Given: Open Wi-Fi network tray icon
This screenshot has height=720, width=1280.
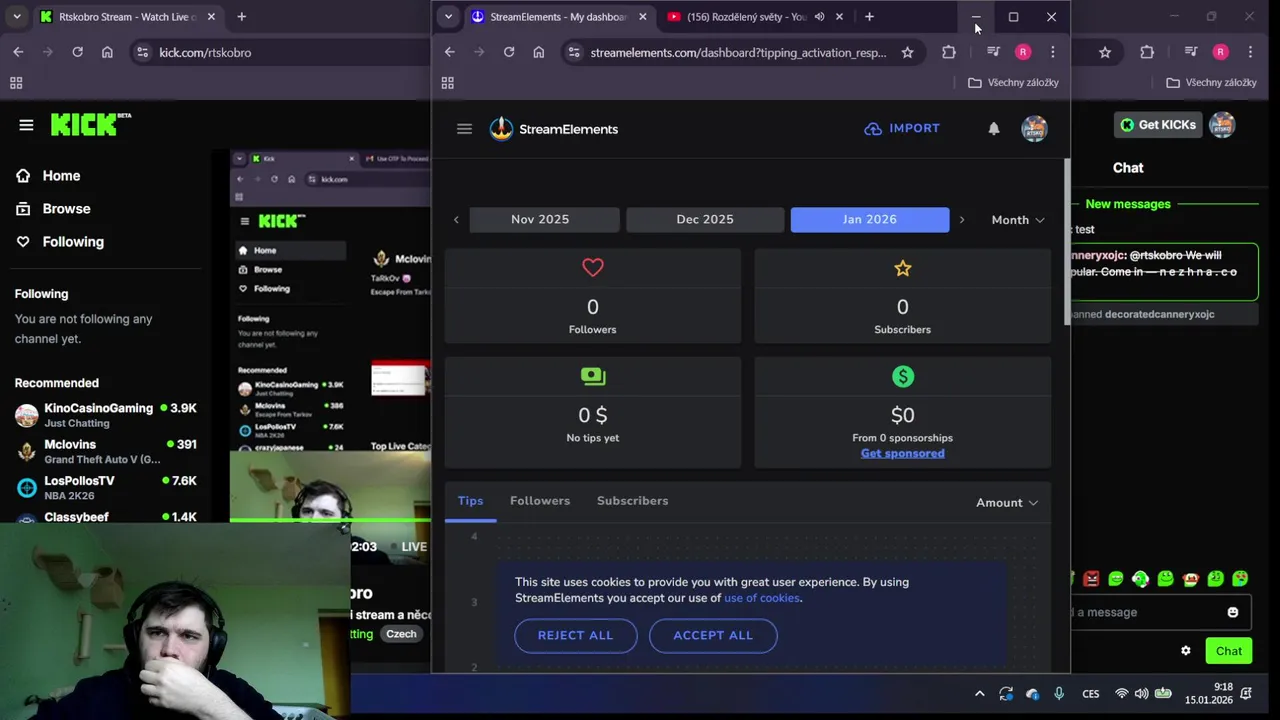Looking at the screenshot, I should tap(1122, 694).
